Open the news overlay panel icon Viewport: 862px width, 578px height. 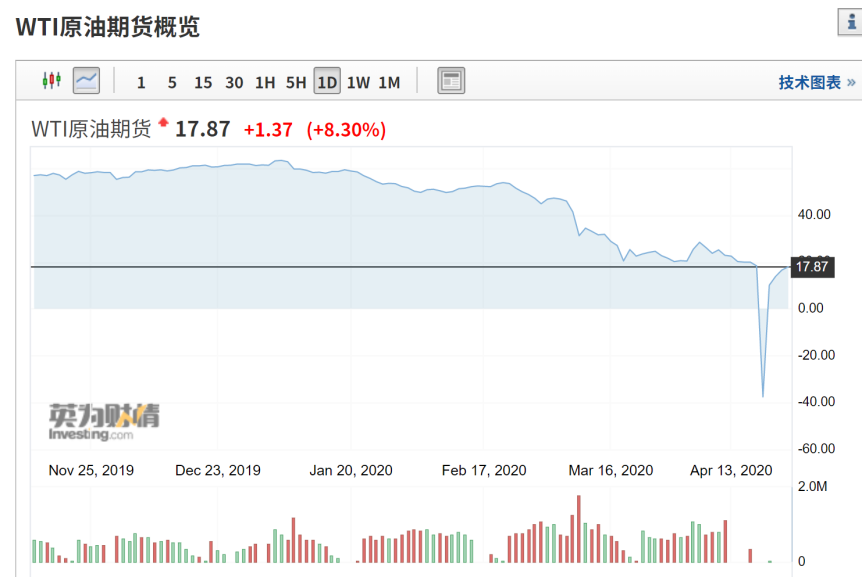tap(451, 81)
